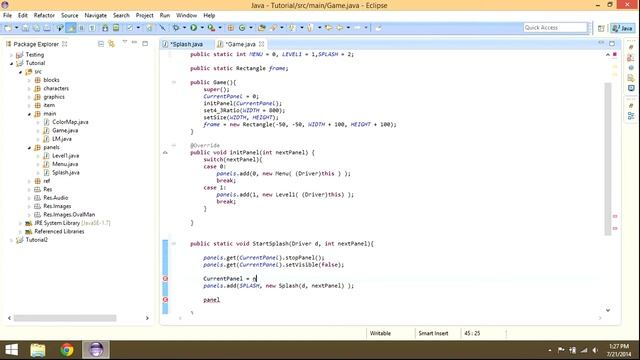Expand the Testing project node
This screenshot has height=360, width=640.
click(x=11, y=55)
